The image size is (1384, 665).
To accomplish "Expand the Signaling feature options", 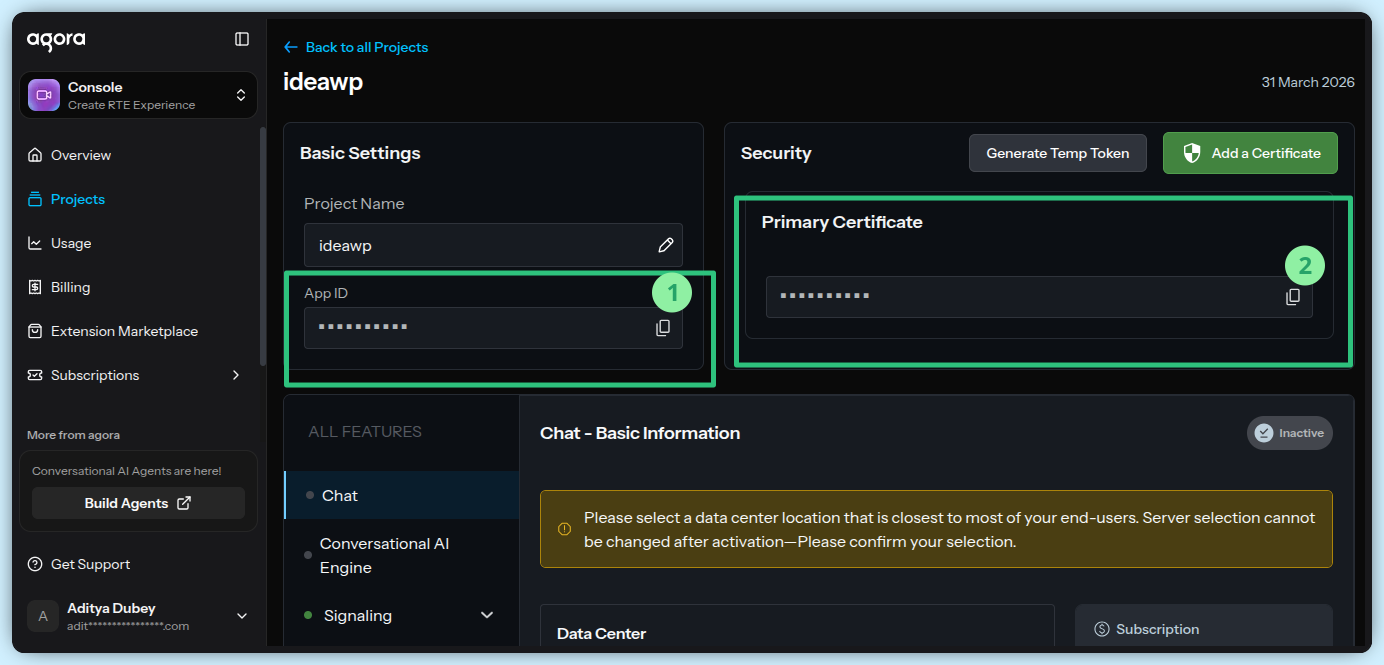I will click(x=487, y=615).
